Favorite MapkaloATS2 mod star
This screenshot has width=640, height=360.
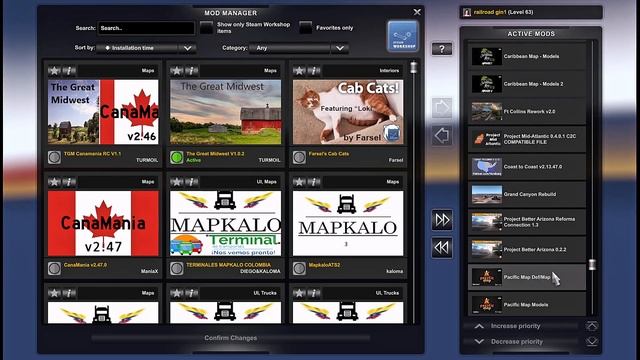click(x=299, y=182)
